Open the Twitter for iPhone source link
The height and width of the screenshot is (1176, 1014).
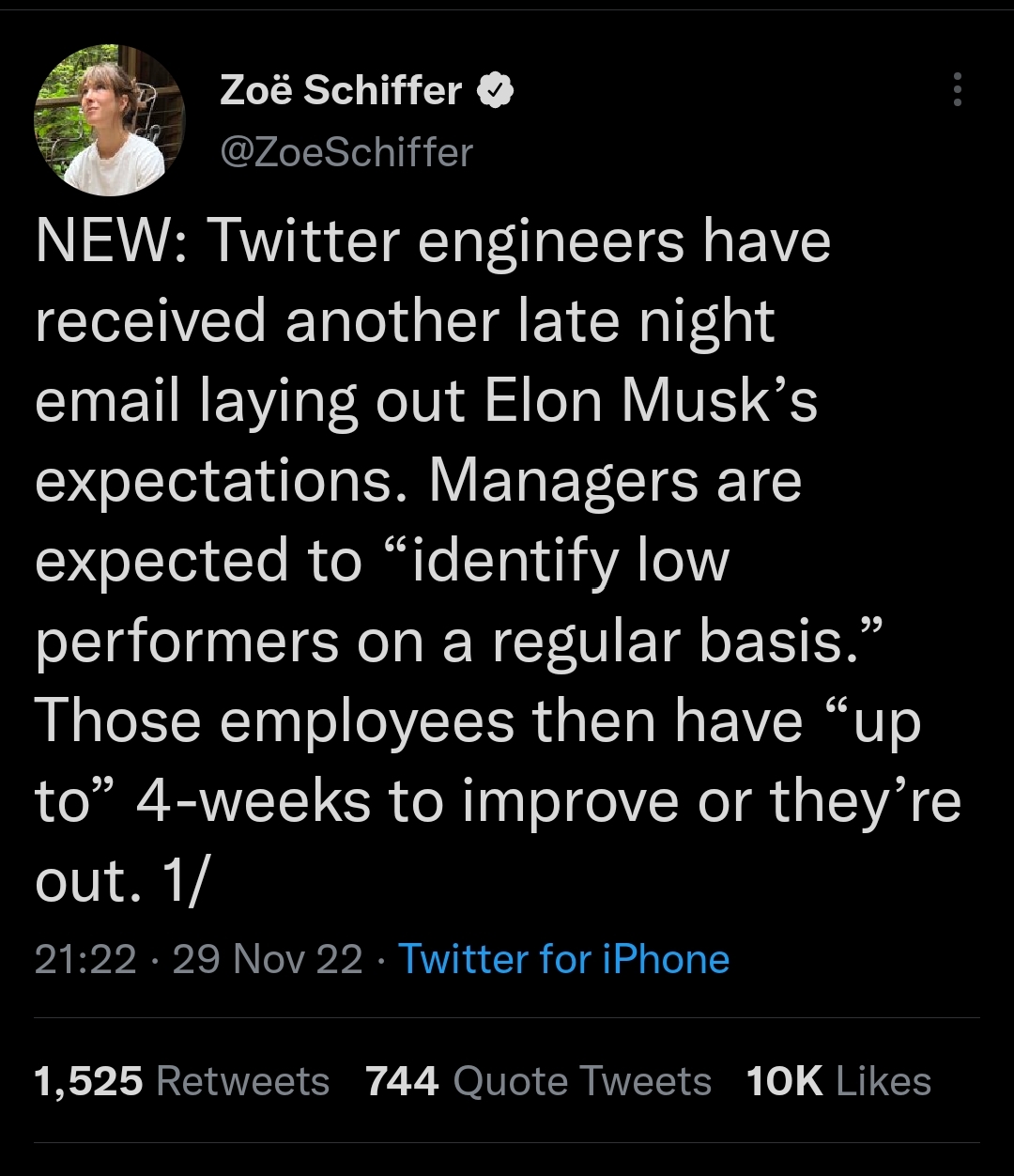[563, 959]
